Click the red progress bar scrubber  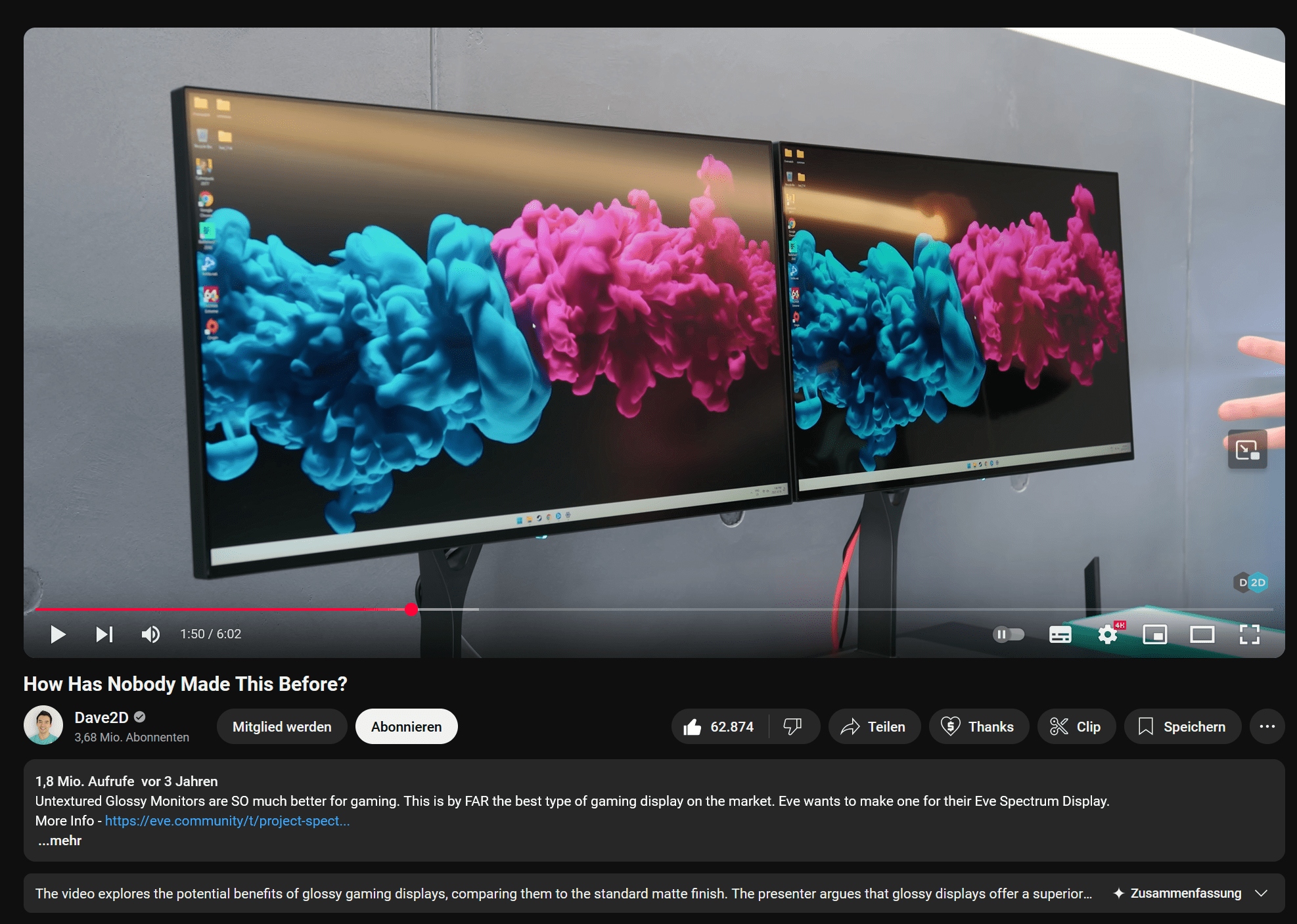point(411,609)
